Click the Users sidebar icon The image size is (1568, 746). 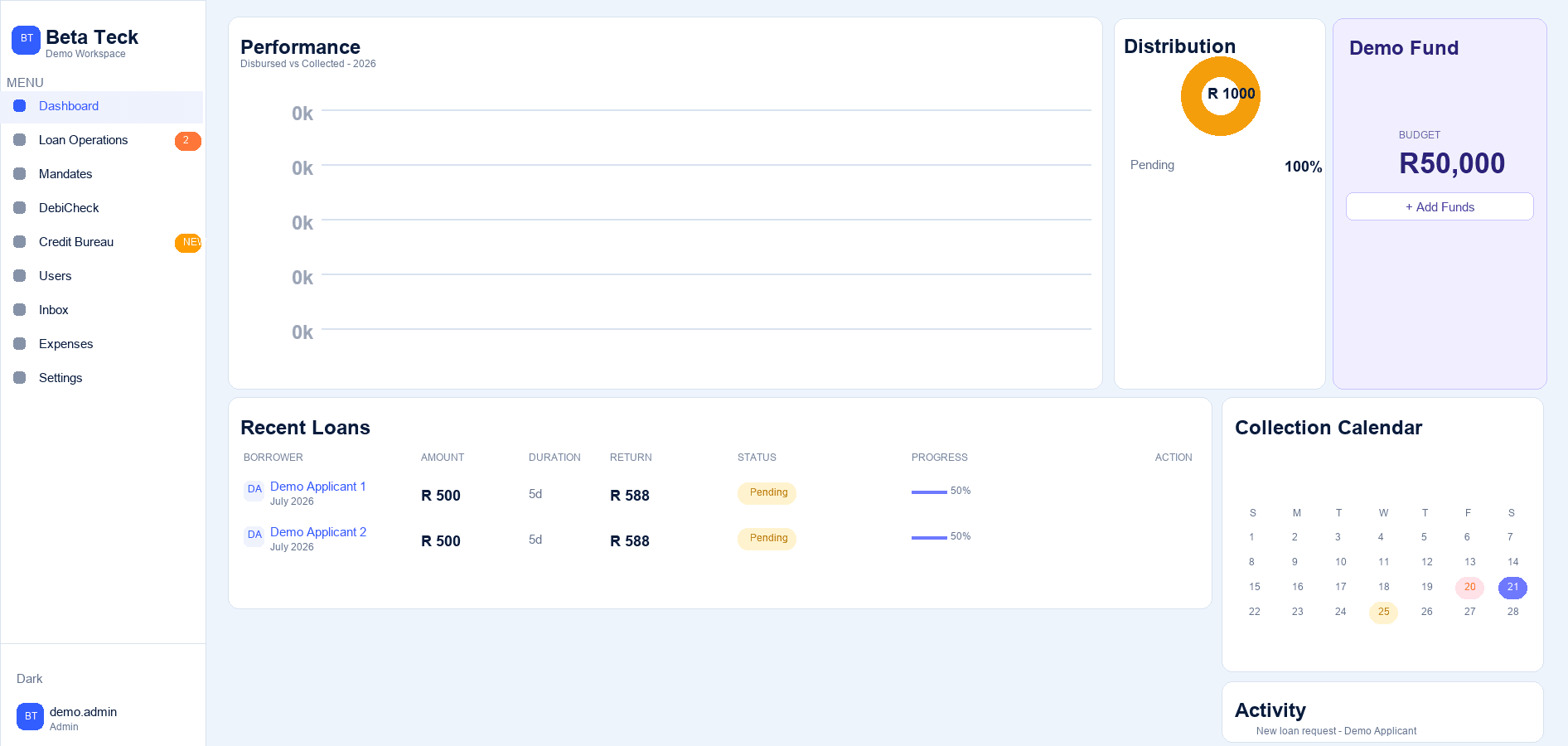point(20,276)
